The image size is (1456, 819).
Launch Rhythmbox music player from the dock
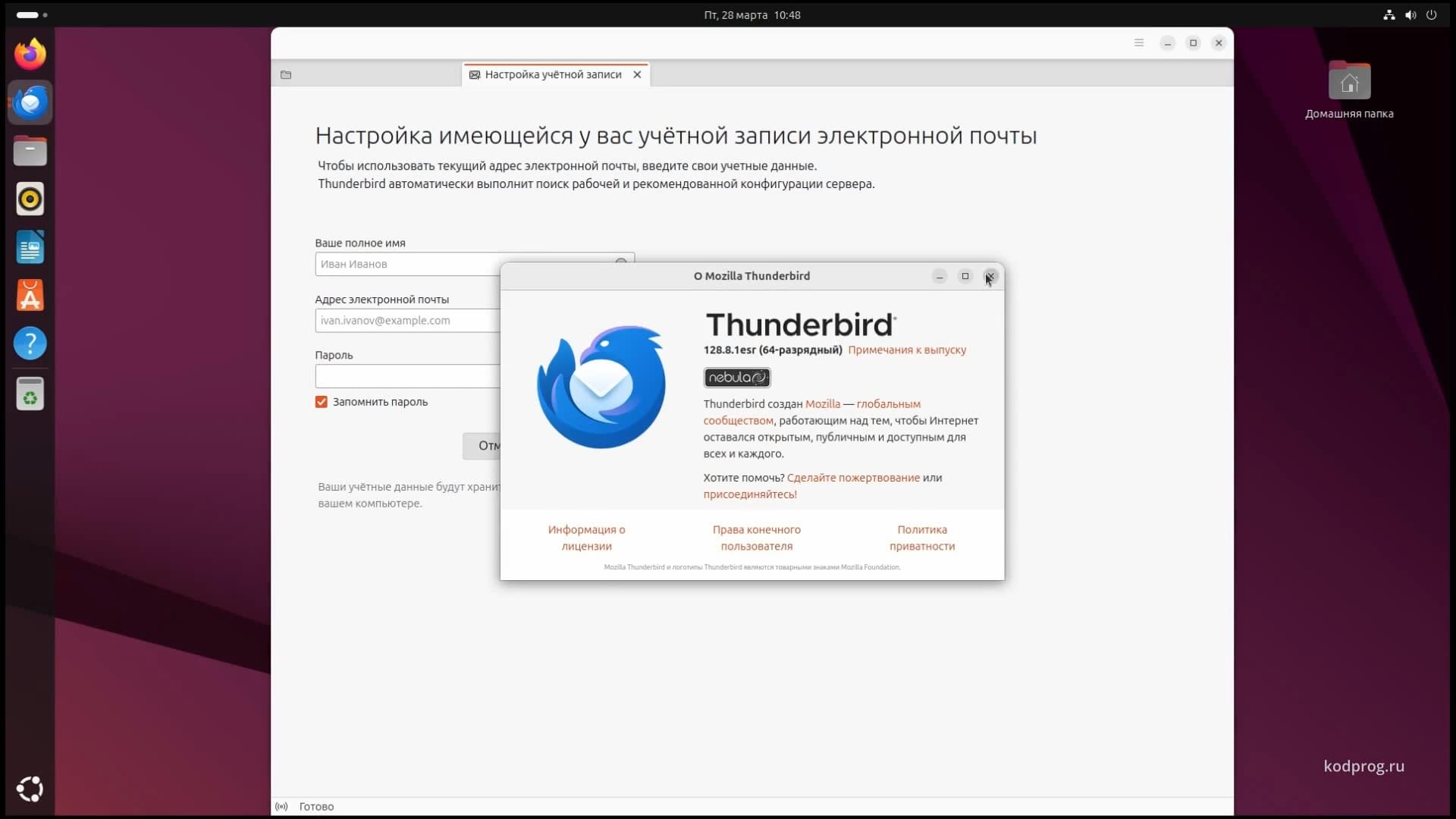coord(30,199)
